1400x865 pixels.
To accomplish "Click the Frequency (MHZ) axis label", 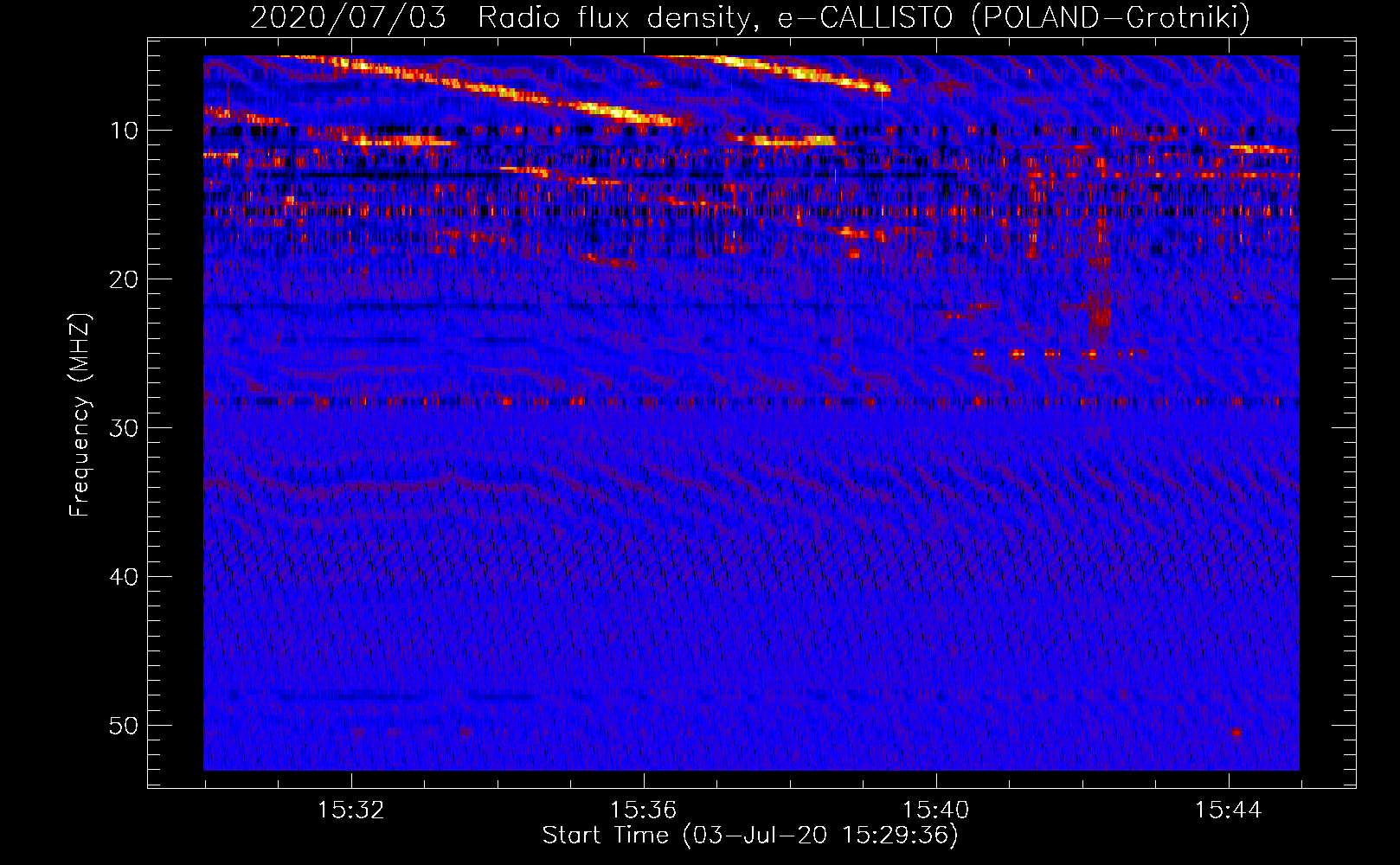I will (x=79, y=415).
